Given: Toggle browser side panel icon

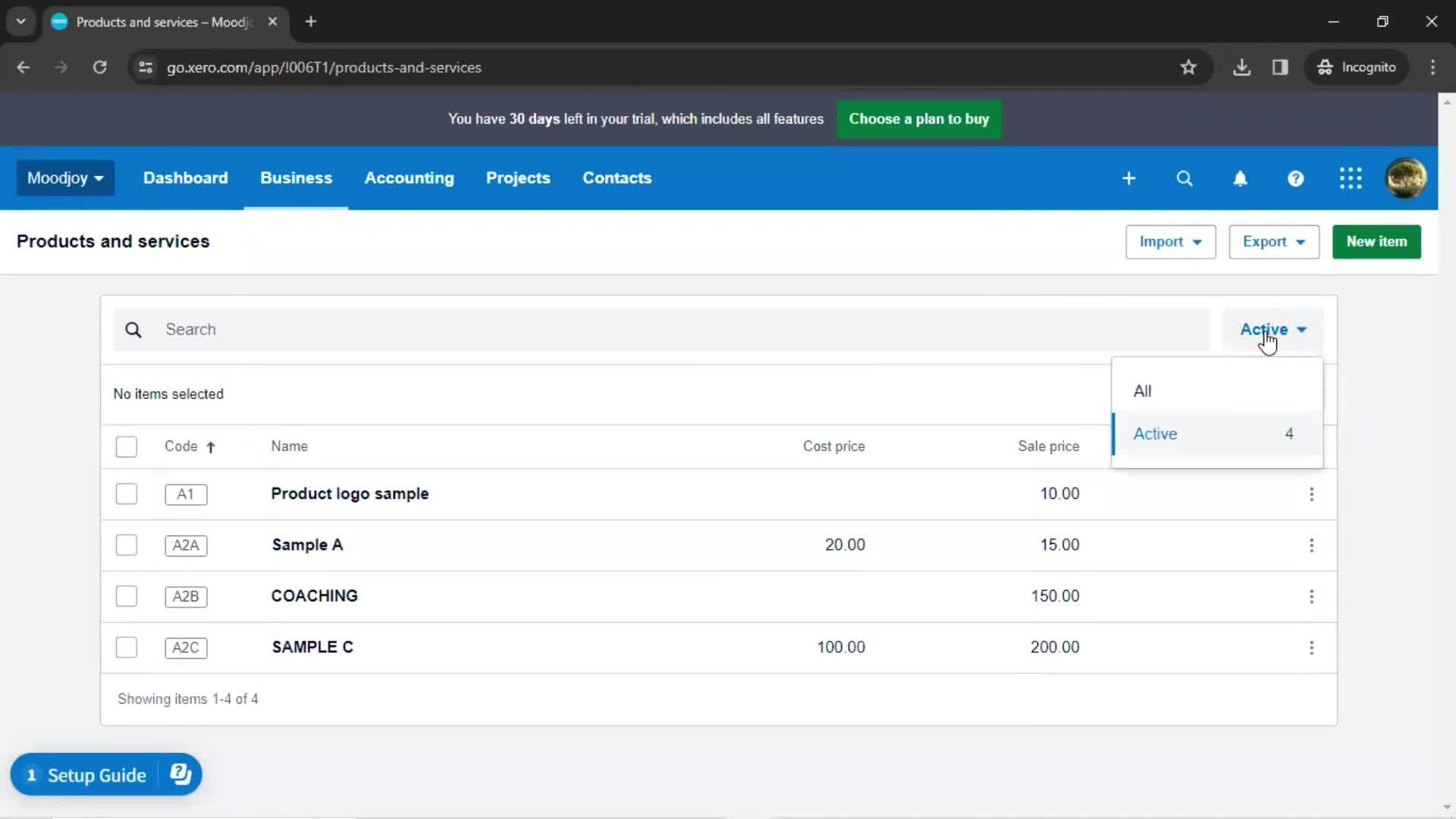Looking at the screenshot, I should coord(1280,67).
